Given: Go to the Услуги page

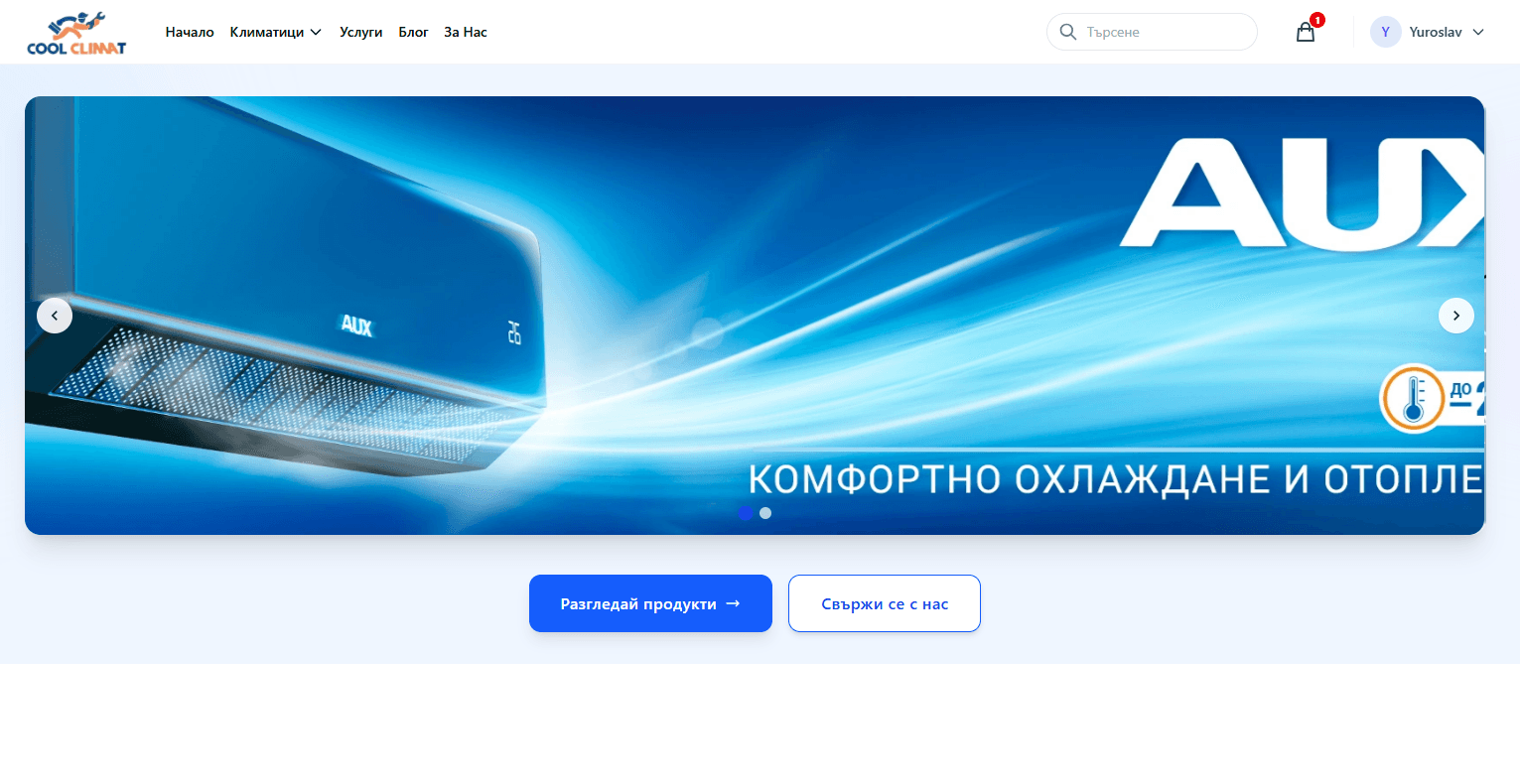Looking at the screenshot, I should click(360, 32).
